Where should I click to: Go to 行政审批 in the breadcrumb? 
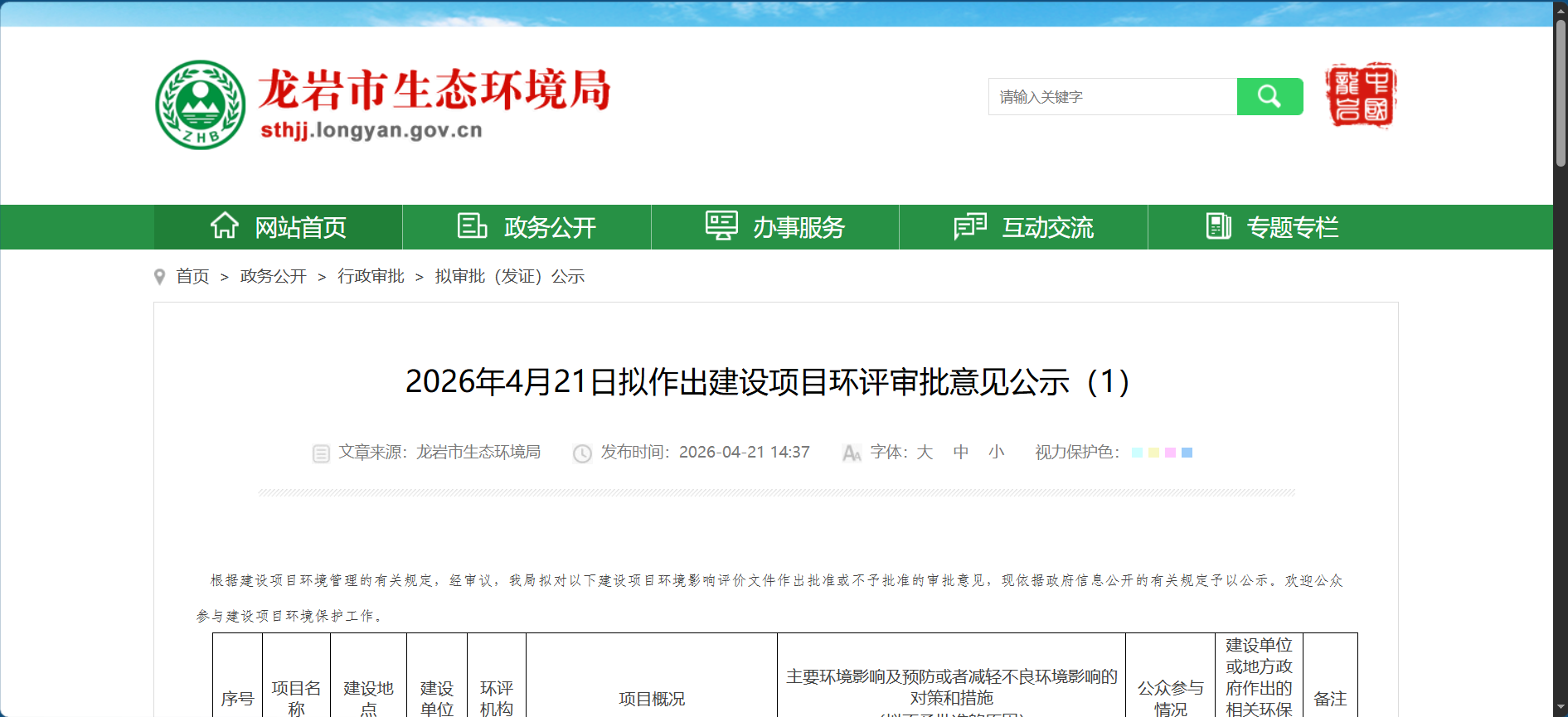click(x=371, y=276)
